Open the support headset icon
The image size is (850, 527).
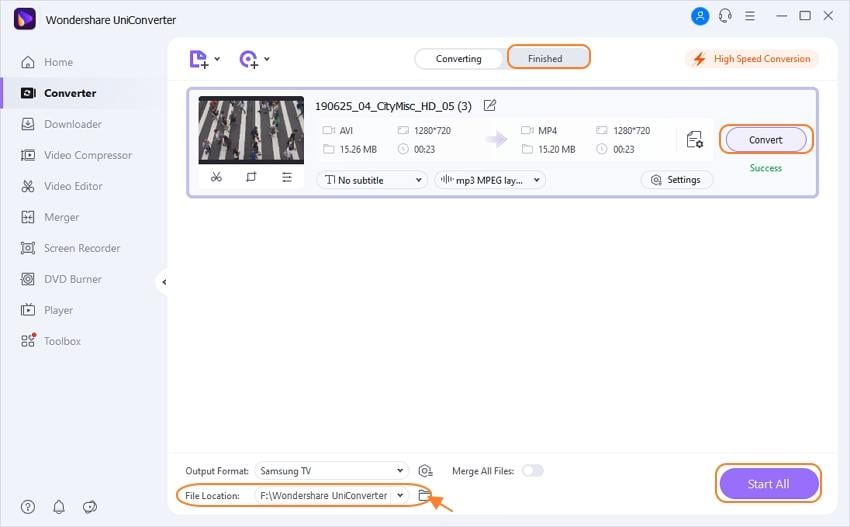725,16
